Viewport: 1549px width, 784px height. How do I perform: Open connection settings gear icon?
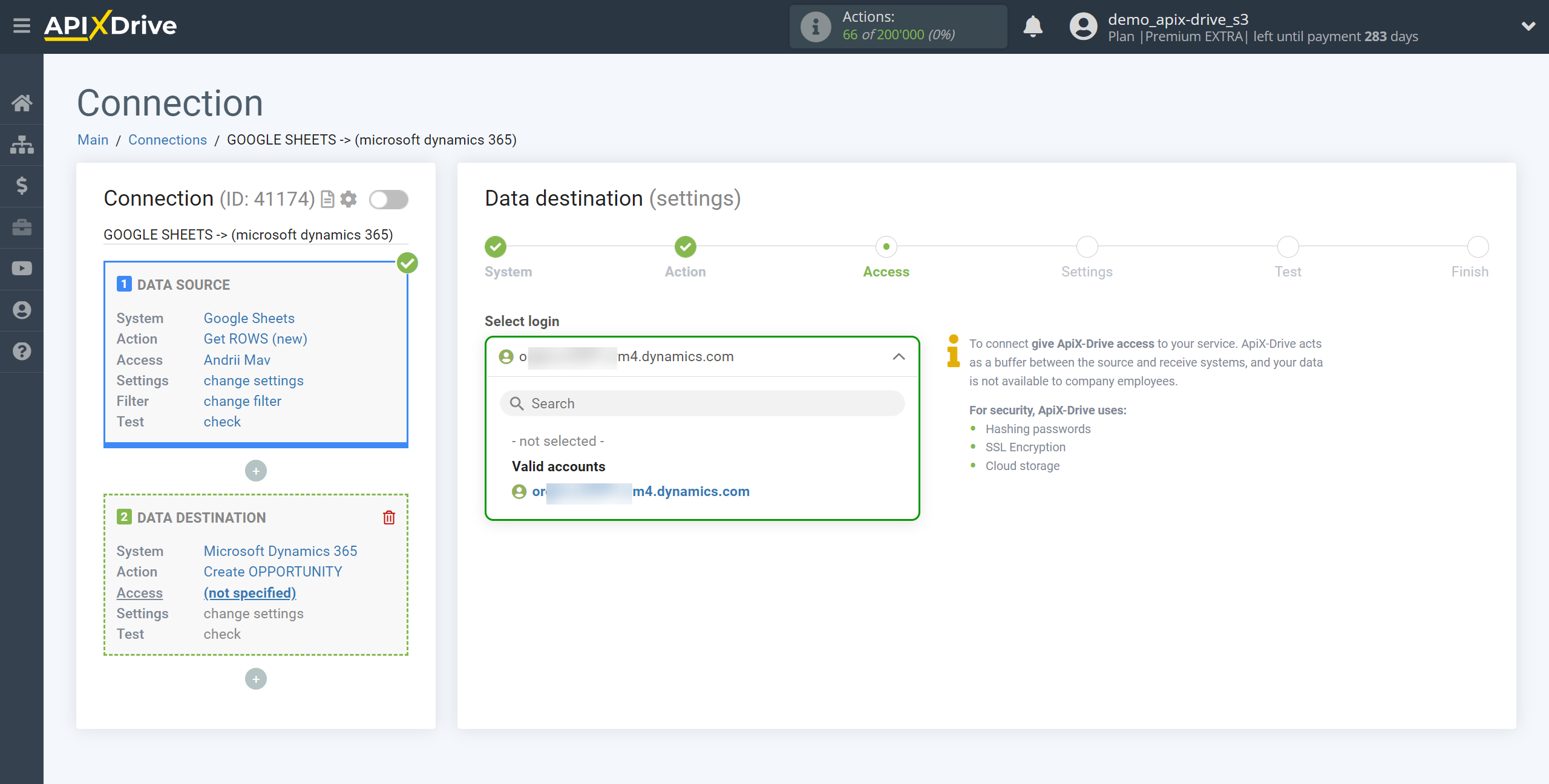point(349,199)
